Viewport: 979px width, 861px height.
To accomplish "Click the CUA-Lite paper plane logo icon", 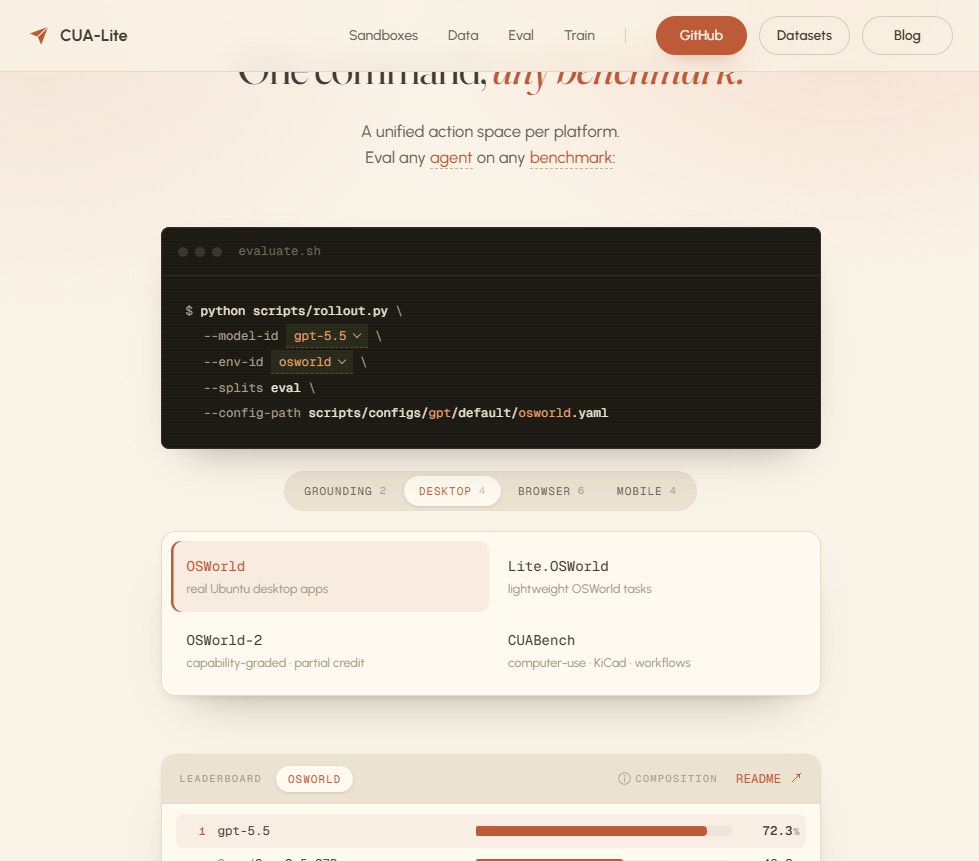I will click(x=39, y=36).
